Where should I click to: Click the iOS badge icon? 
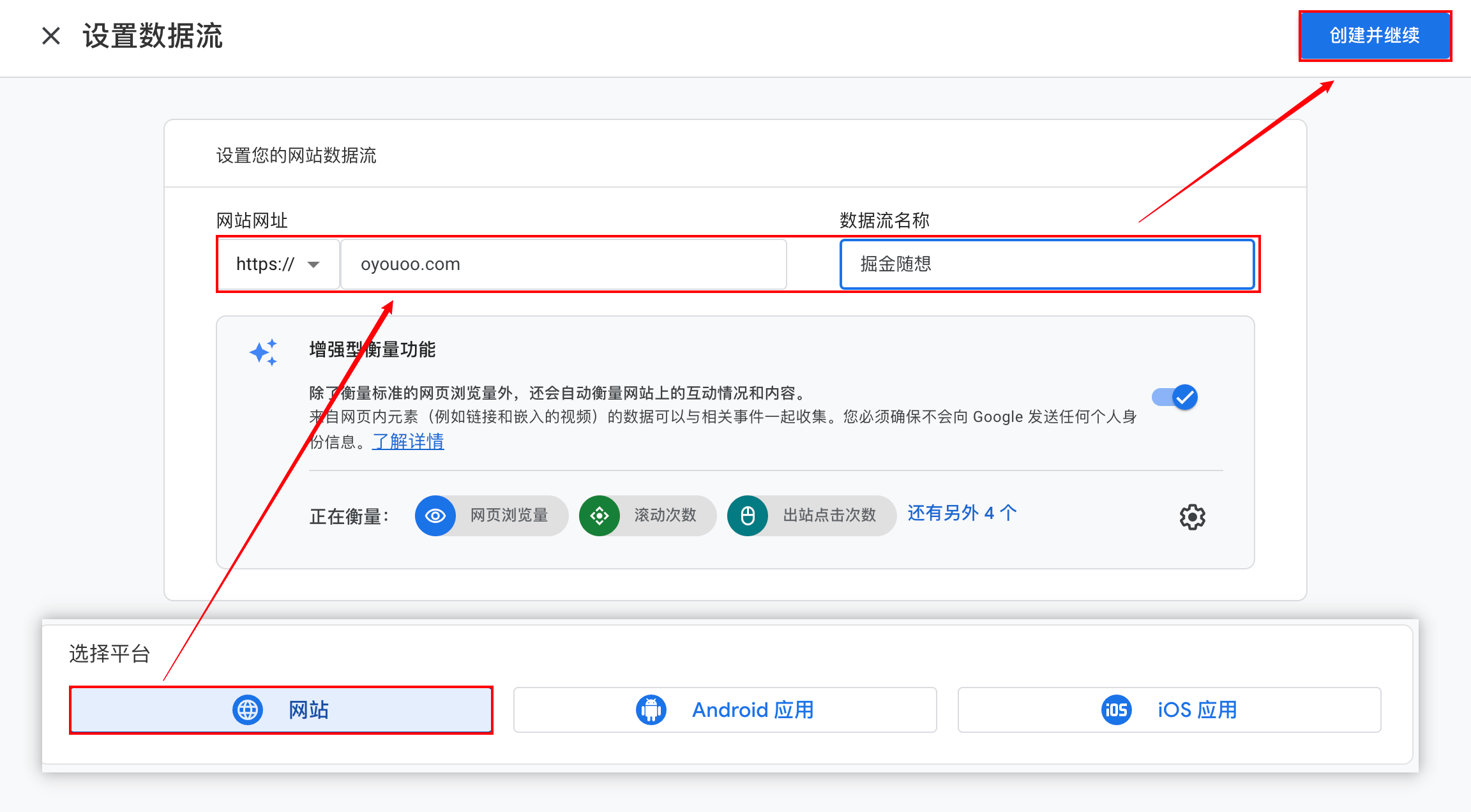(1117, 710)
